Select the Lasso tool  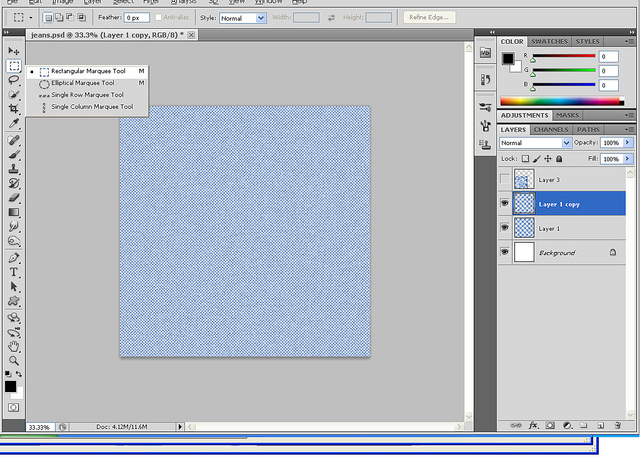pos(13,80)
